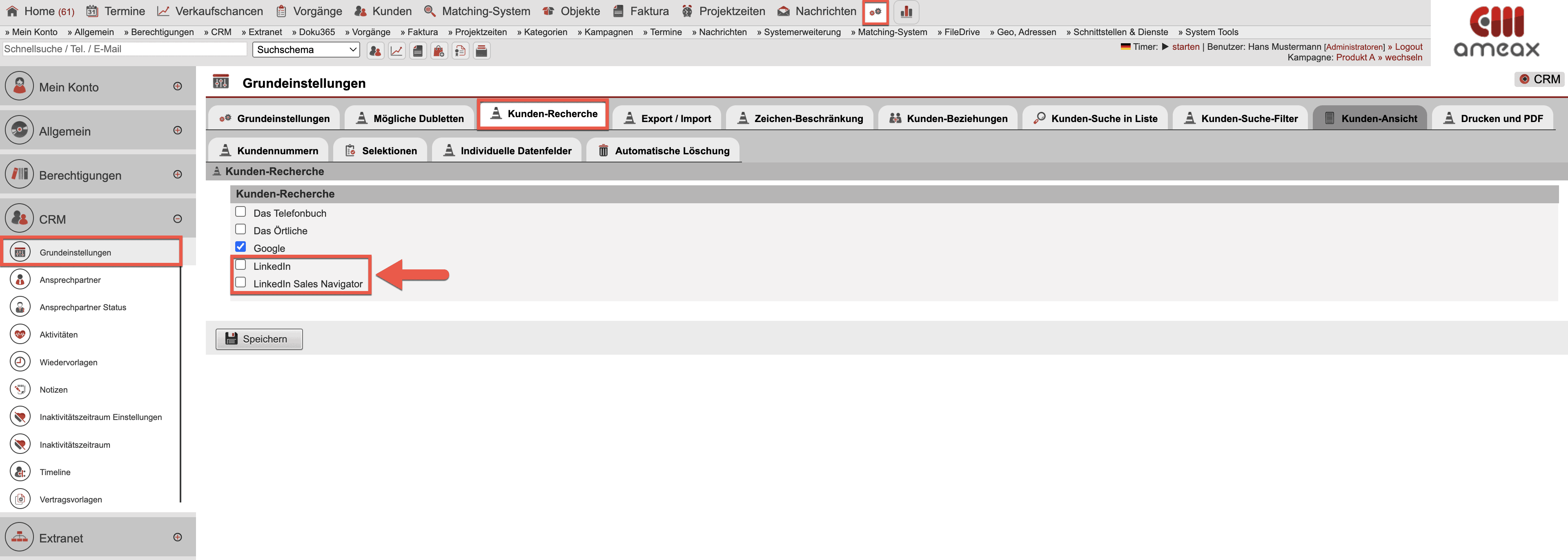Click the customers people icon in toolbar
Screen dimensions: 1568x560
click(x=375, y=51)
